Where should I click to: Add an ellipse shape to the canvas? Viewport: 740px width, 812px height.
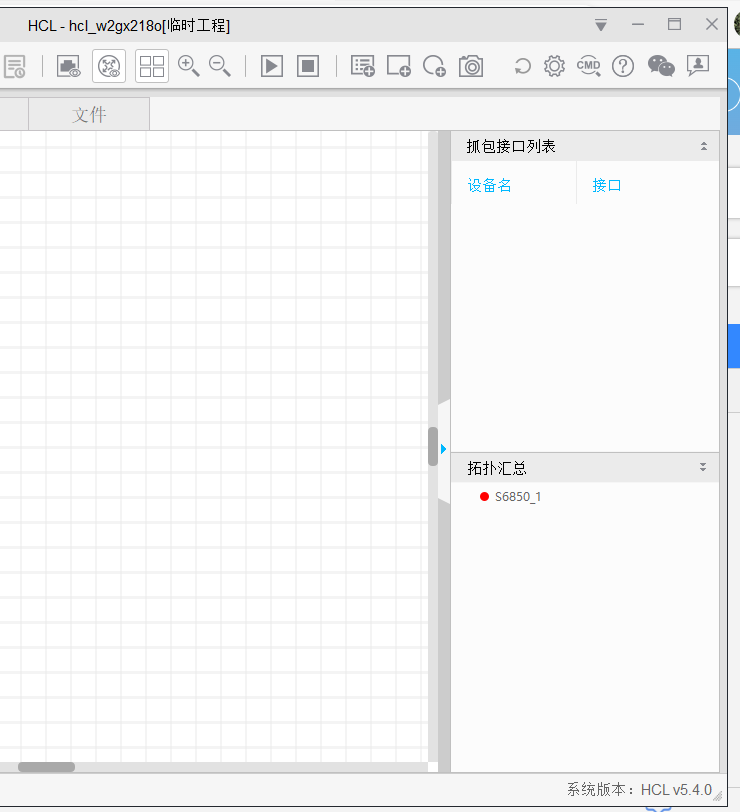tap(434, 66)
